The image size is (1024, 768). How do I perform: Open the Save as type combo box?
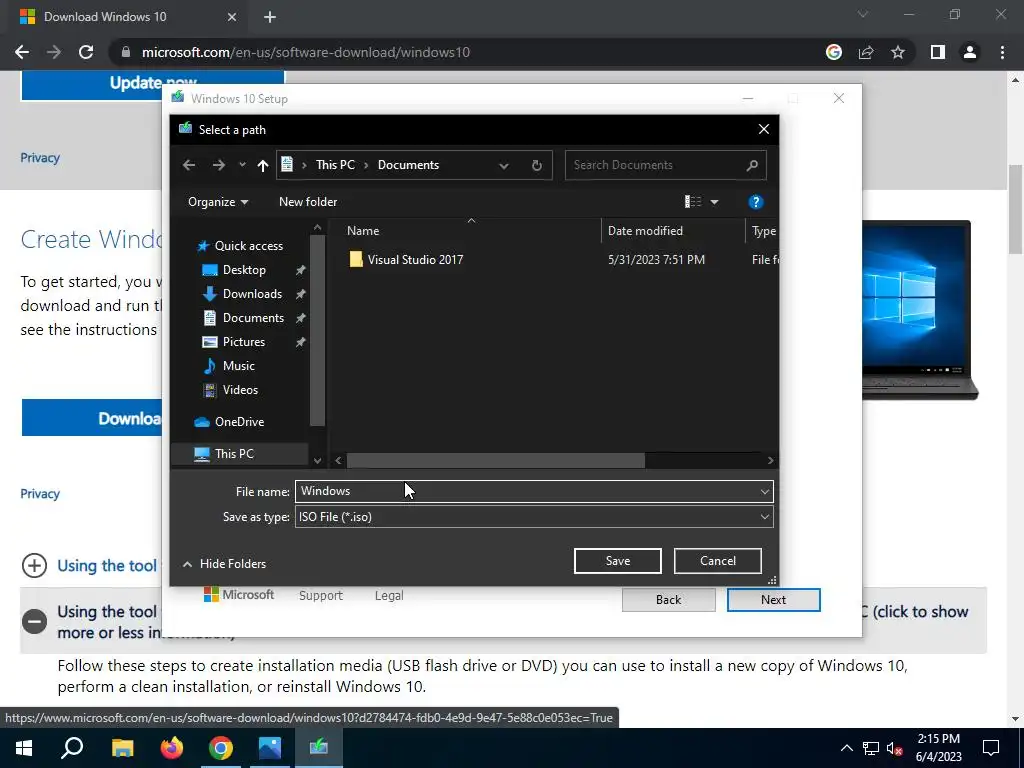coord(534,517)
